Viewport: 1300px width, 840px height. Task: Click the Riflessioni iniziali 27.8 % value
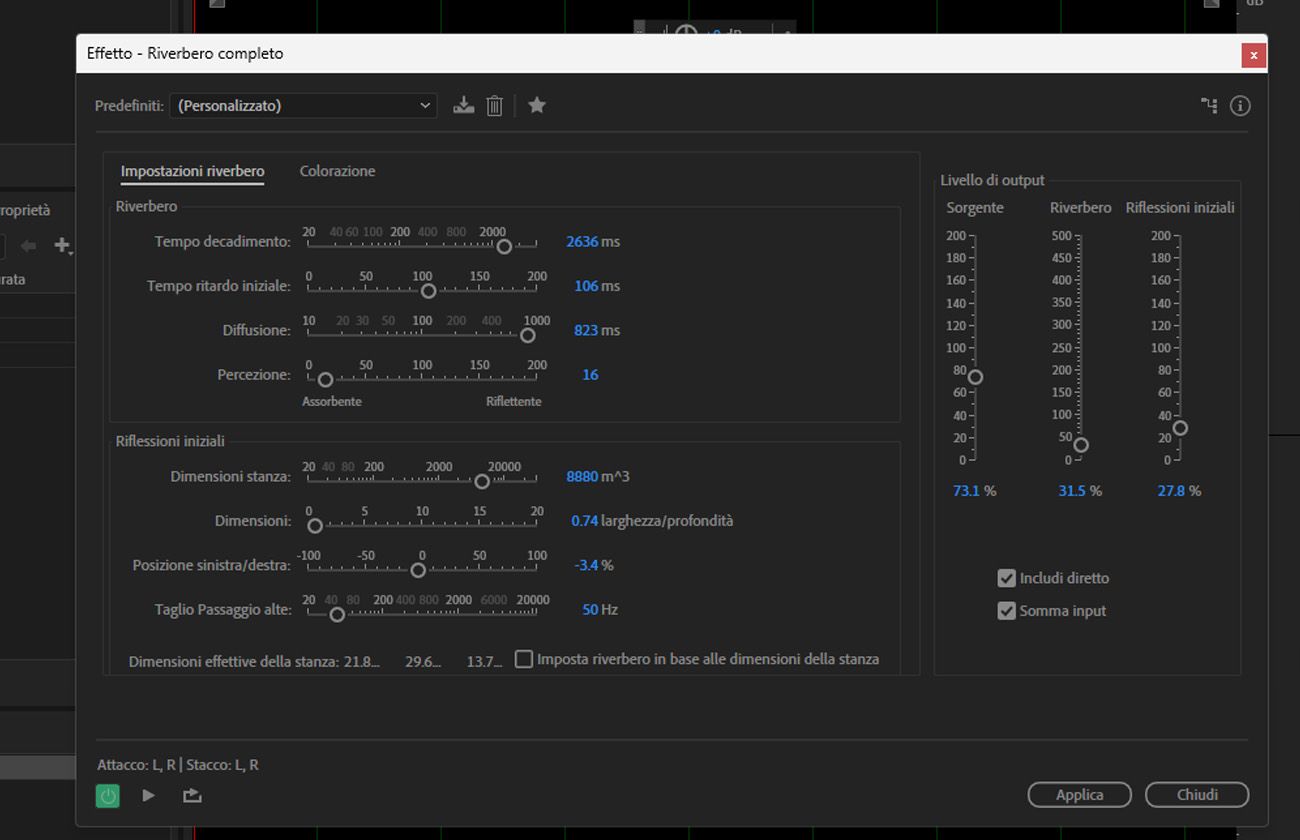[1171, 491]
